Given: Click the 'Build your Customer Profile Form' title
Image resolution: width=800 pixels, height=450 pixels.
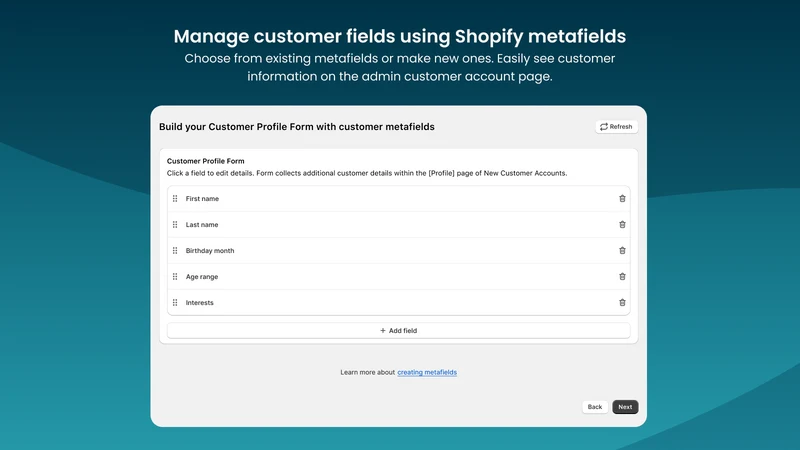Looking at the screenshot, I should 297,127.
